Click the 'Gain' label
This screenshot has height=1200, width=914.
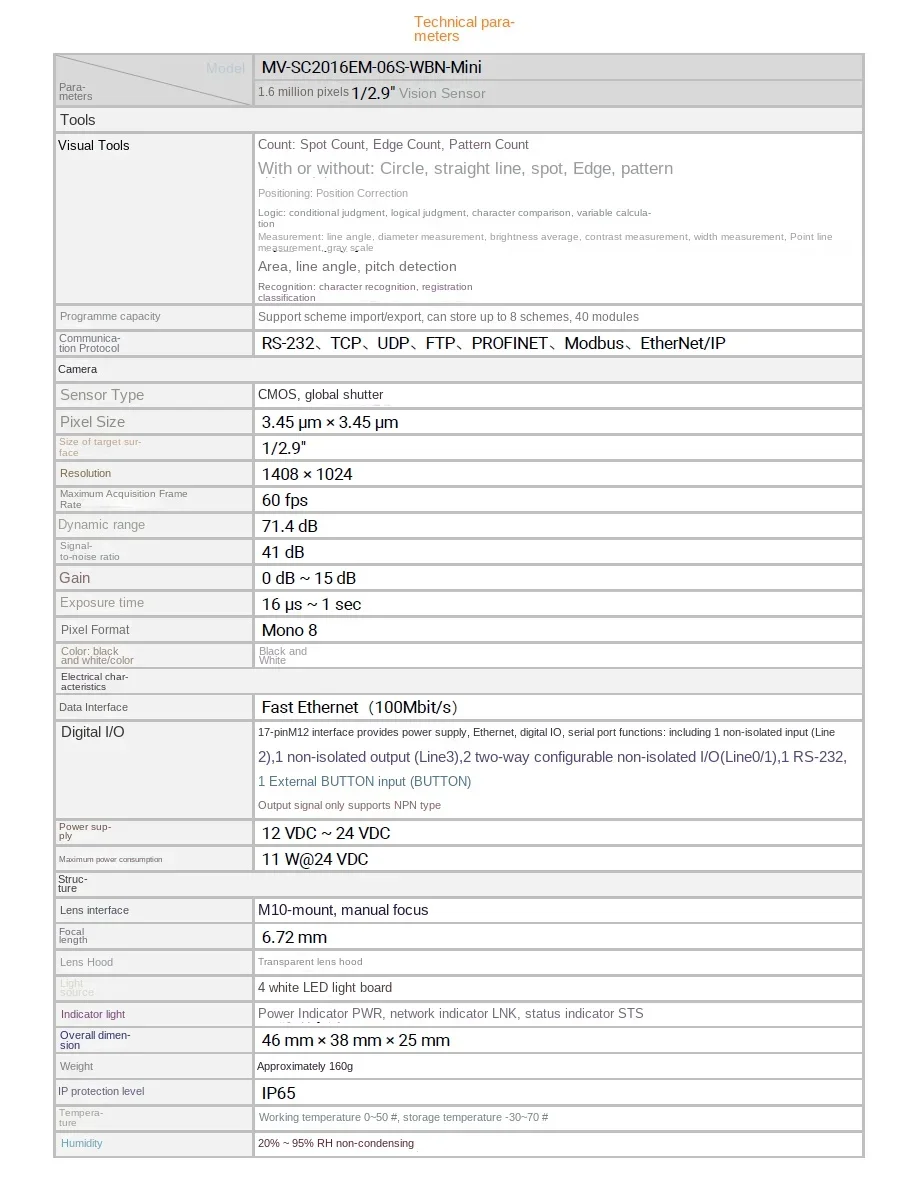[x=75, y=578]
